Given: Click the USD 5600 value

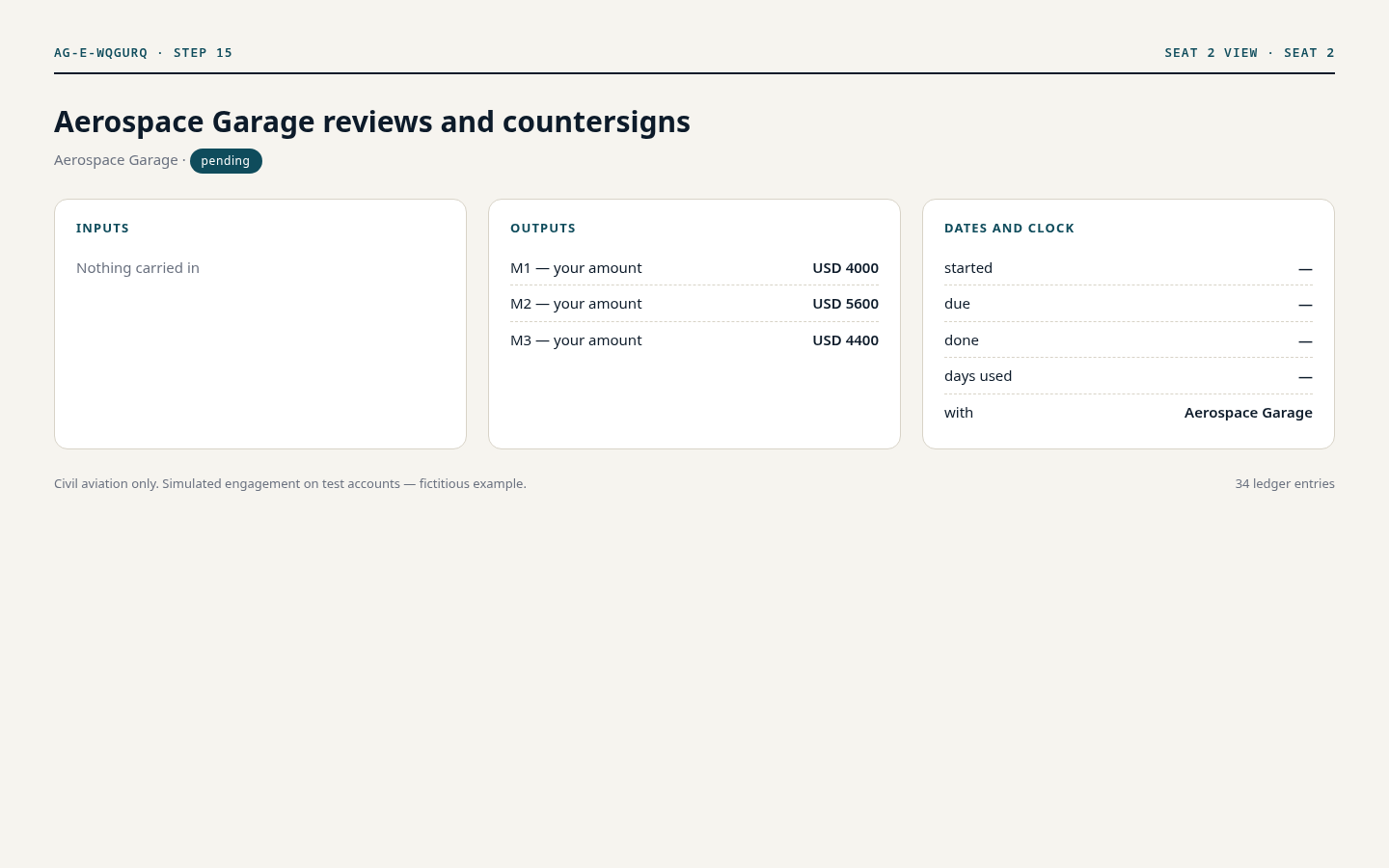Looking at the screenshot, I should point(845,304).
